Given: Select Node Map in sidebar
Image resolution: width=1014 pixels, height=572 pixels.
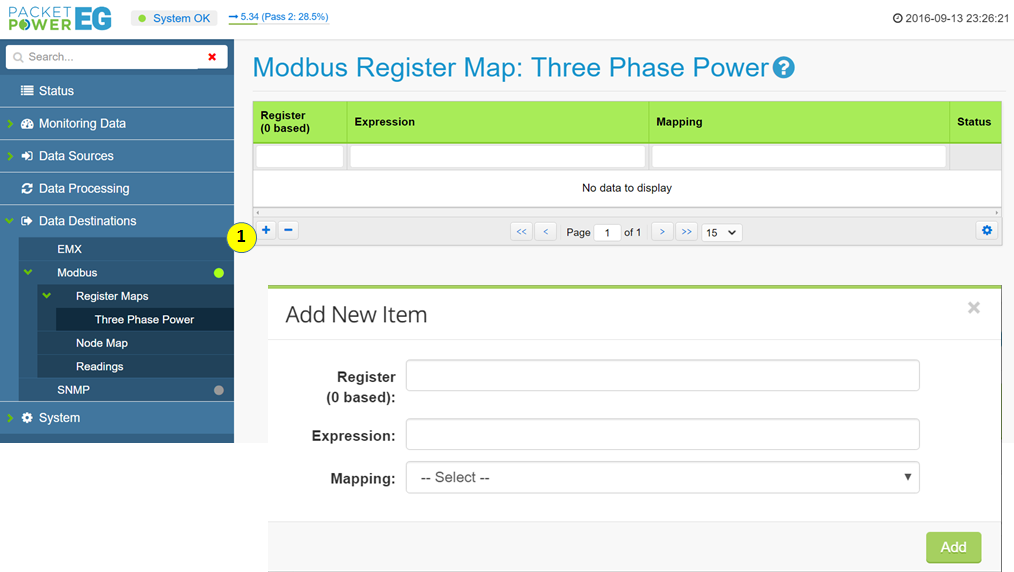Looking at the screenshot, I should (x=102, y=343).
